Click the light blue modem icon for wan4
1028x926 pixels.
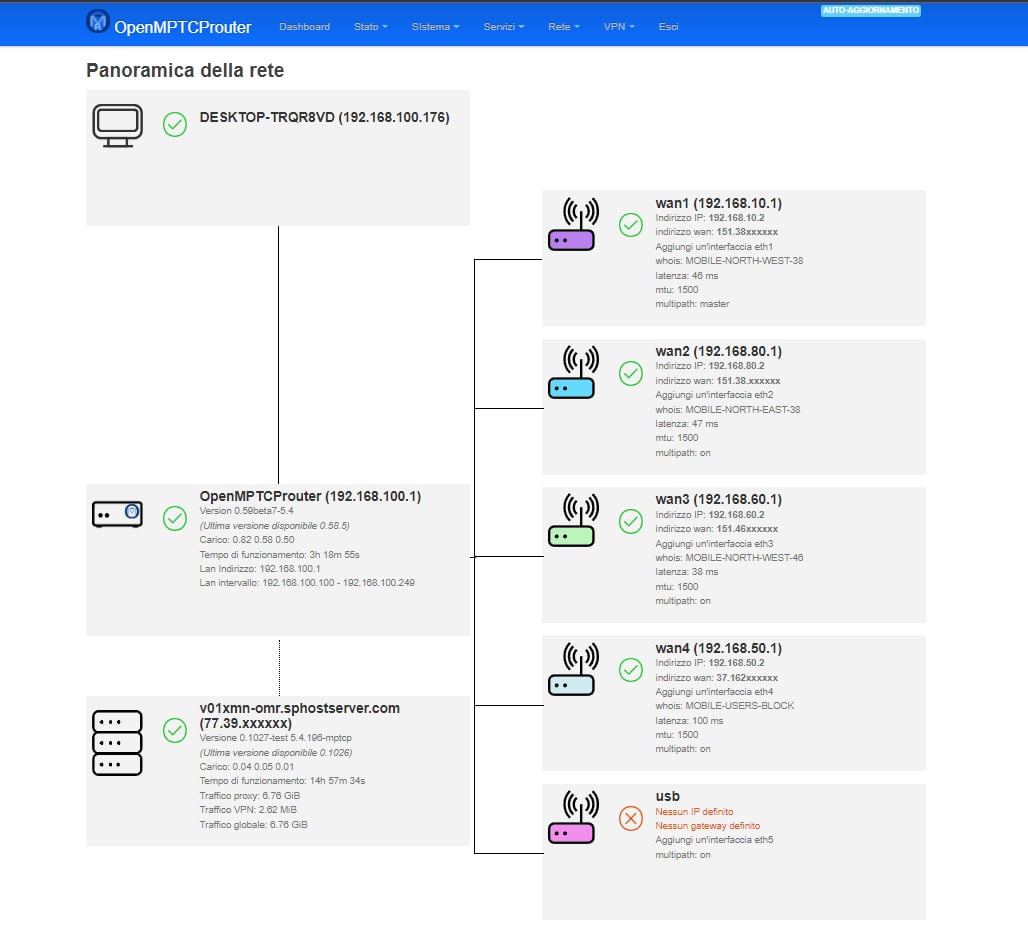pyautogui.click(x=572, y=669)
